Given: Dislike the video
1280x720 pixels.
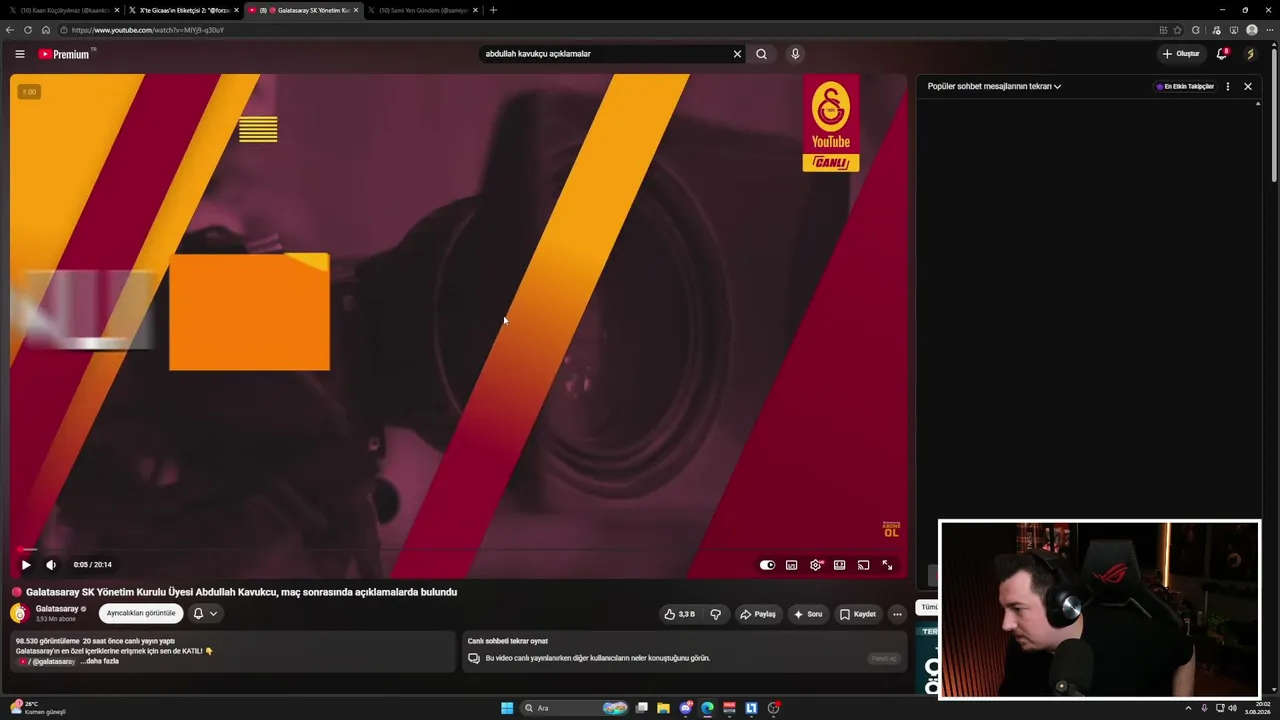Looking at the screenshot, I should coord(716,614).
